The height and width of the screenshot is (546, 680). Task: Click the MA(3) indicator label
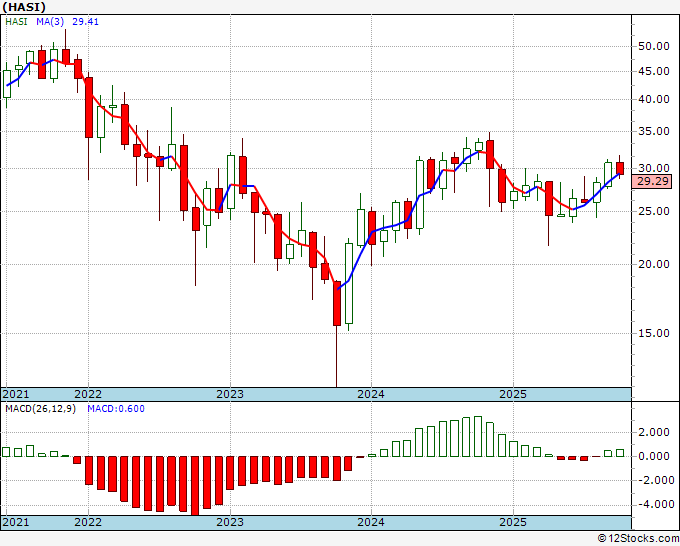click(50, 21)
